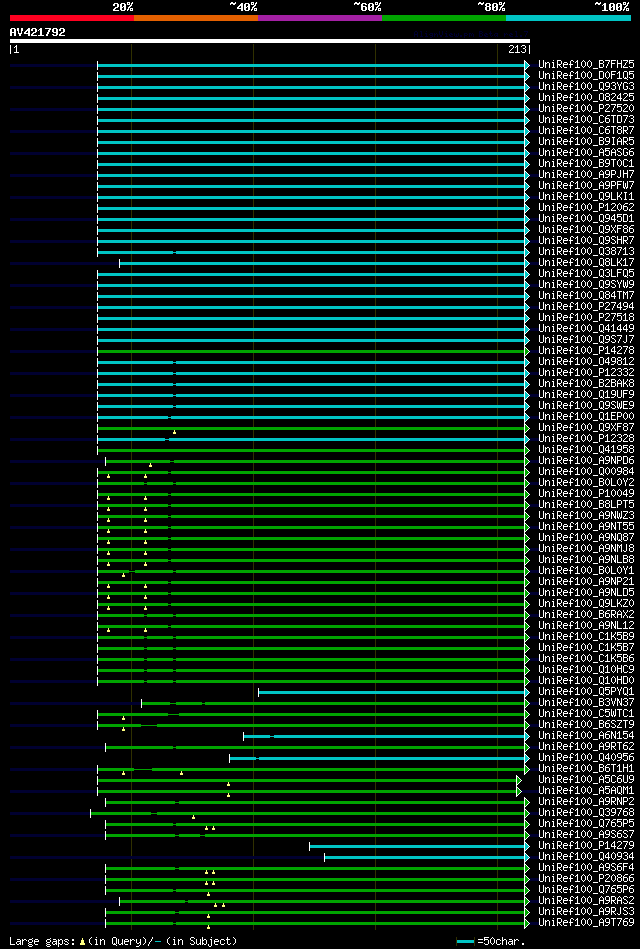
Task: Click the UniRef100_Q40956 label
Action: click(x=586, y=757)
